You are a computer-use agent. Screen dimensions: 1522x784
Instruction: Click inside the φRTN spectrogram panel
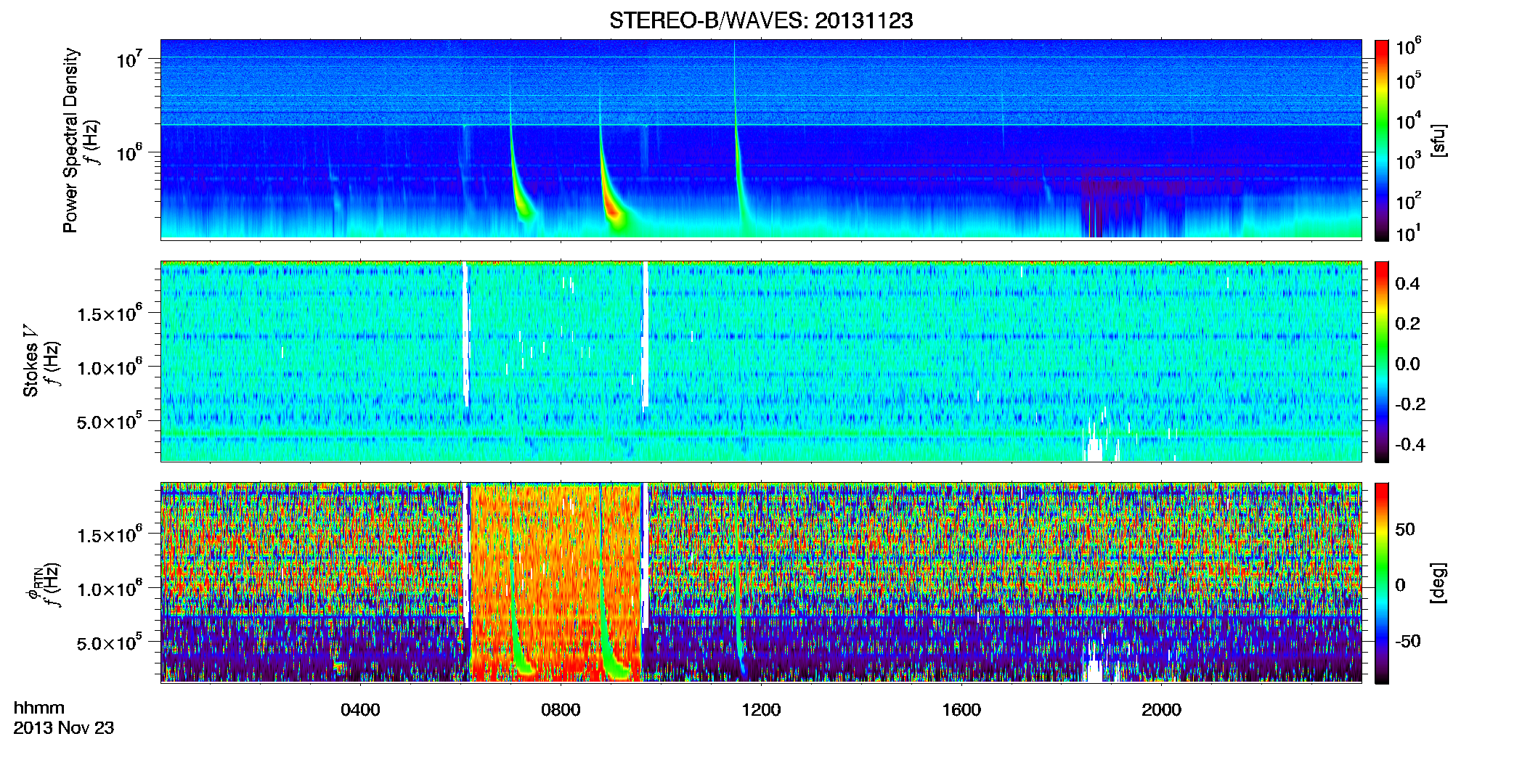(761, 583)
